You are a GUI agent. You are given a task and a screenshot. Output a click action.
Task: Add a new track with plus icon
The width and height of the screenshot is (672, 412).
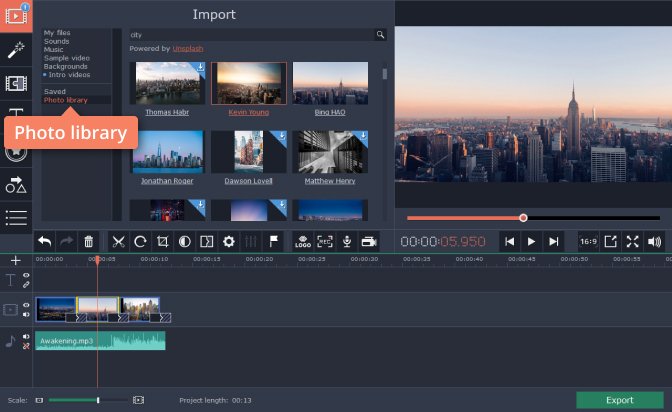[15, 260]
